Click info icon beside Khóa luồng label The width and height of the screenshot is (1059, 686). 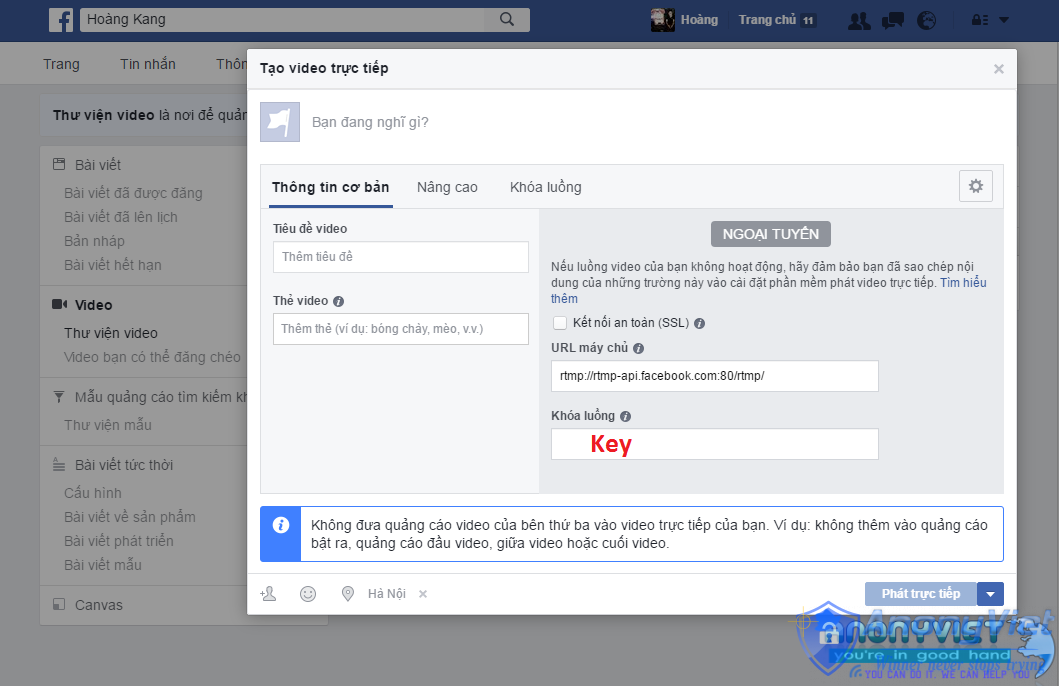click(625, 417)
